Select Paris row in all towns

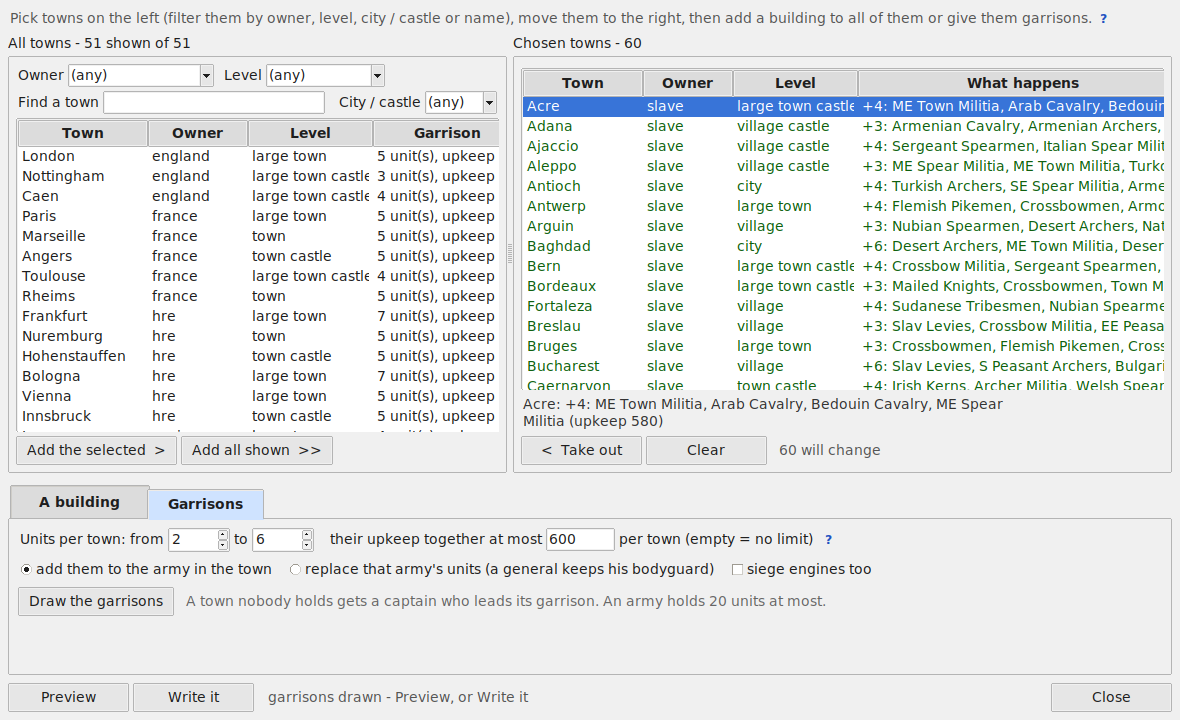(x=258, y=217)
